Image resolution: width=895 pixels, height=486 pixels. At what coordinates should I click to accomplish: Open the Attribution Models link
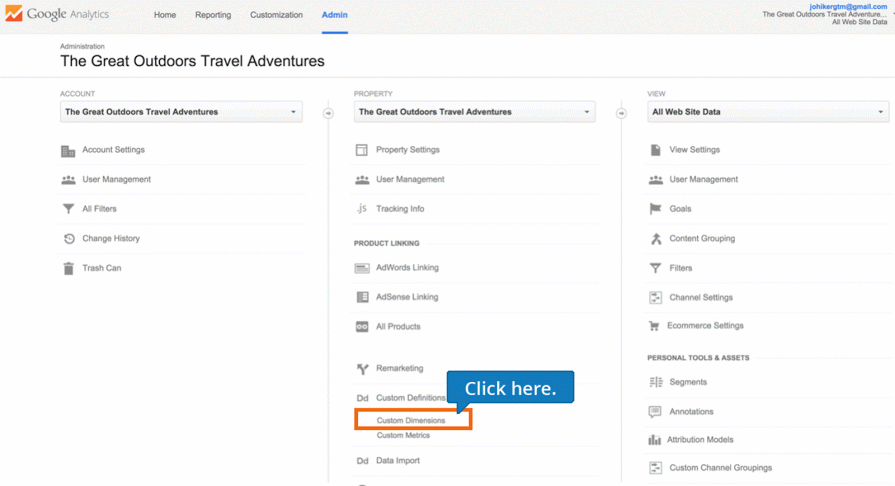click(x=700, y=440)
